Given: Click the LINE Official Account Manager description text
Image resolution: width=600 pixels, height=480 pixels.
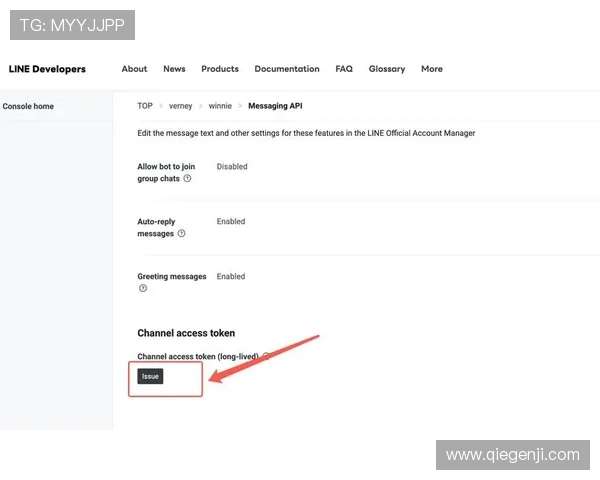Looking at the screenshot, I should coord(306,133).
